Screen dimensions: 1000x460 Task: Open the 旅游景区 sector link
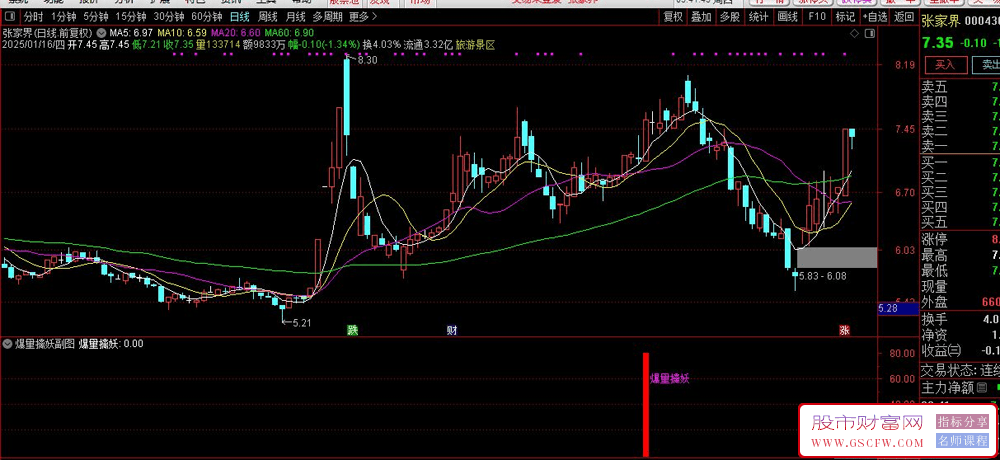[x=475, y=45]
